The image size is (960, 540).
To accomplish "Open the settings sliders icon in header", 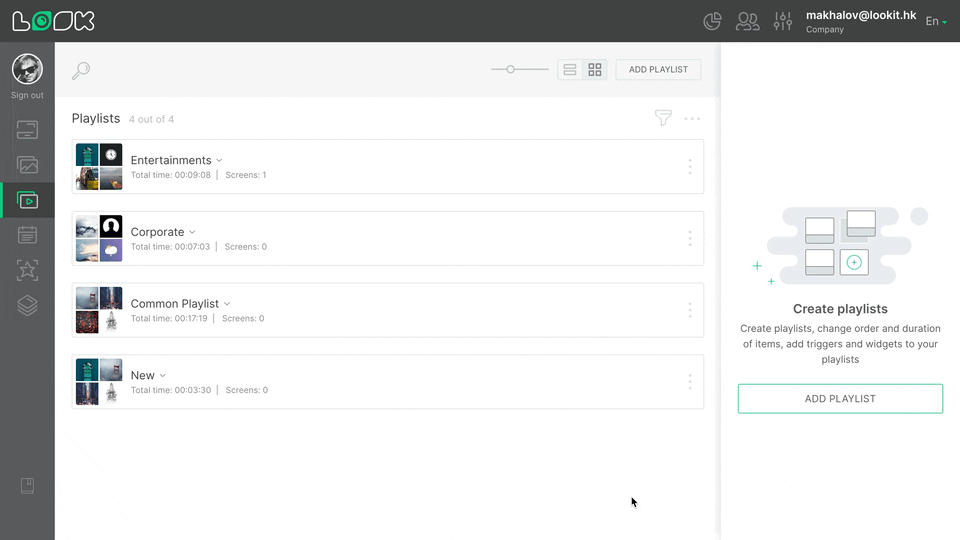I will 783,21.
